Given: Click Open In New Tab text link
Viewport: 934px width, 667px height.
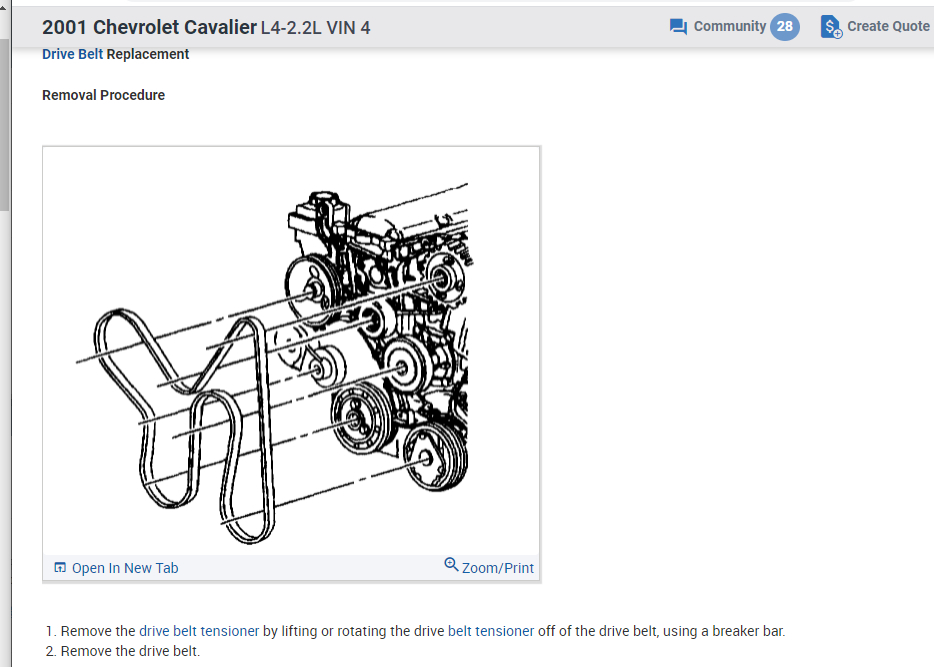Looking at the screenshot, I should point(125,568).
